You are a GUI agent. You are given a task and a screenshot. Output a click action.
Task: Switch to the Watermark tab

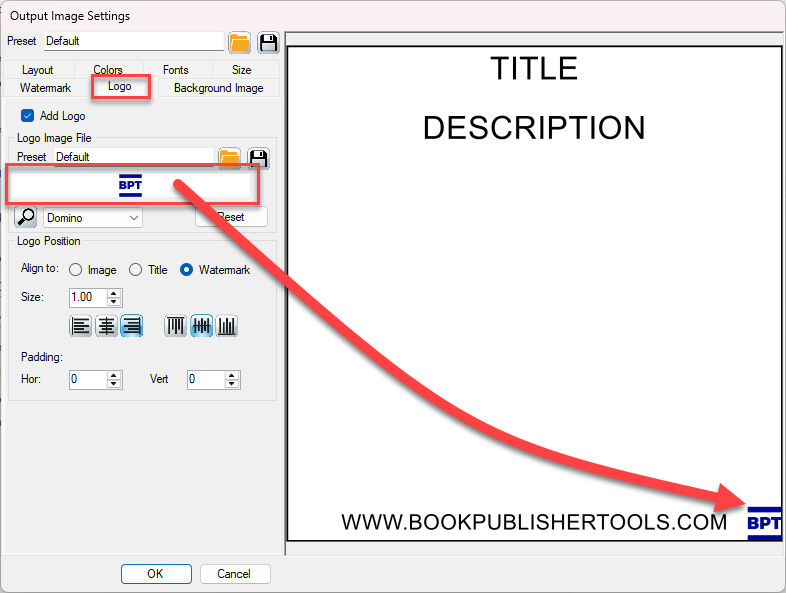click(46, 88)
